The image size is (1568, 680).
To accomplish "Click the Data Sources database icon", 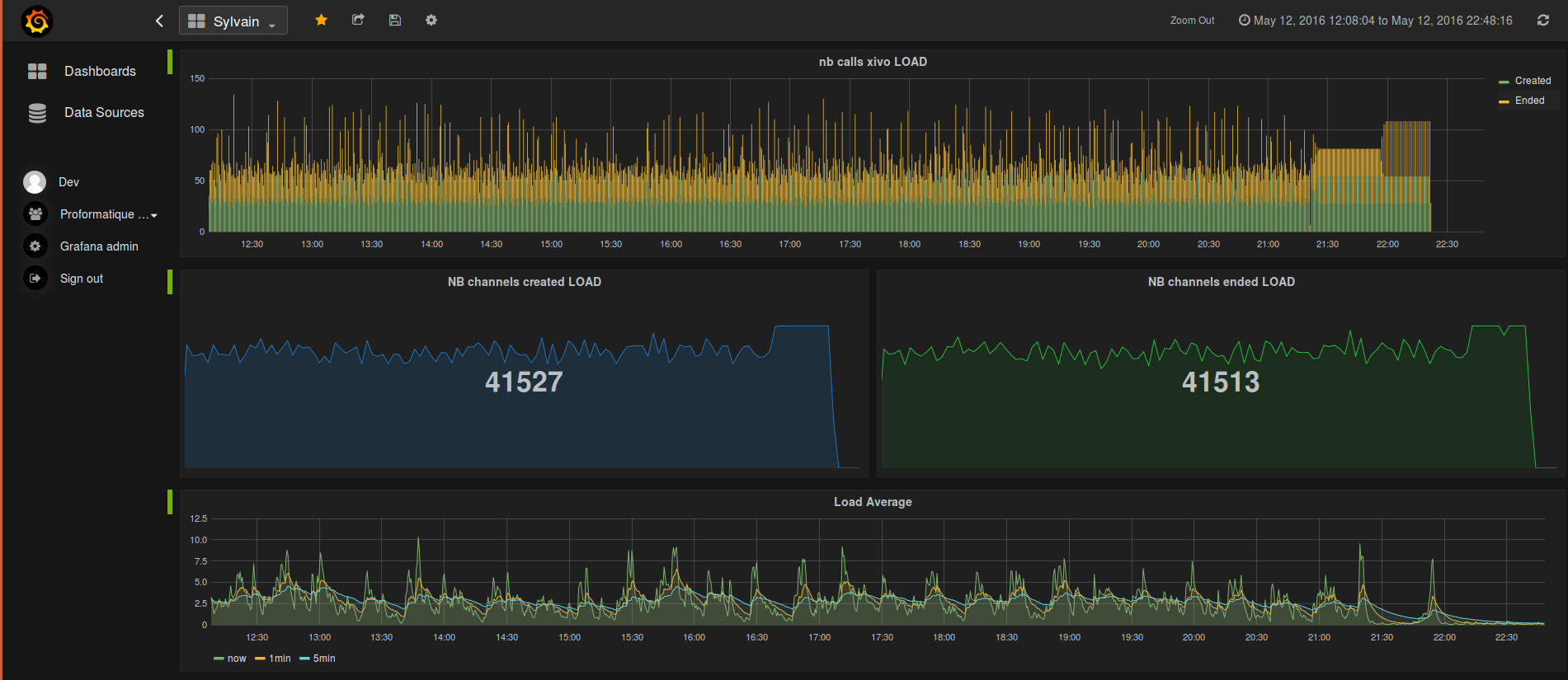I will pyautogui.click(x=37, y=113).
